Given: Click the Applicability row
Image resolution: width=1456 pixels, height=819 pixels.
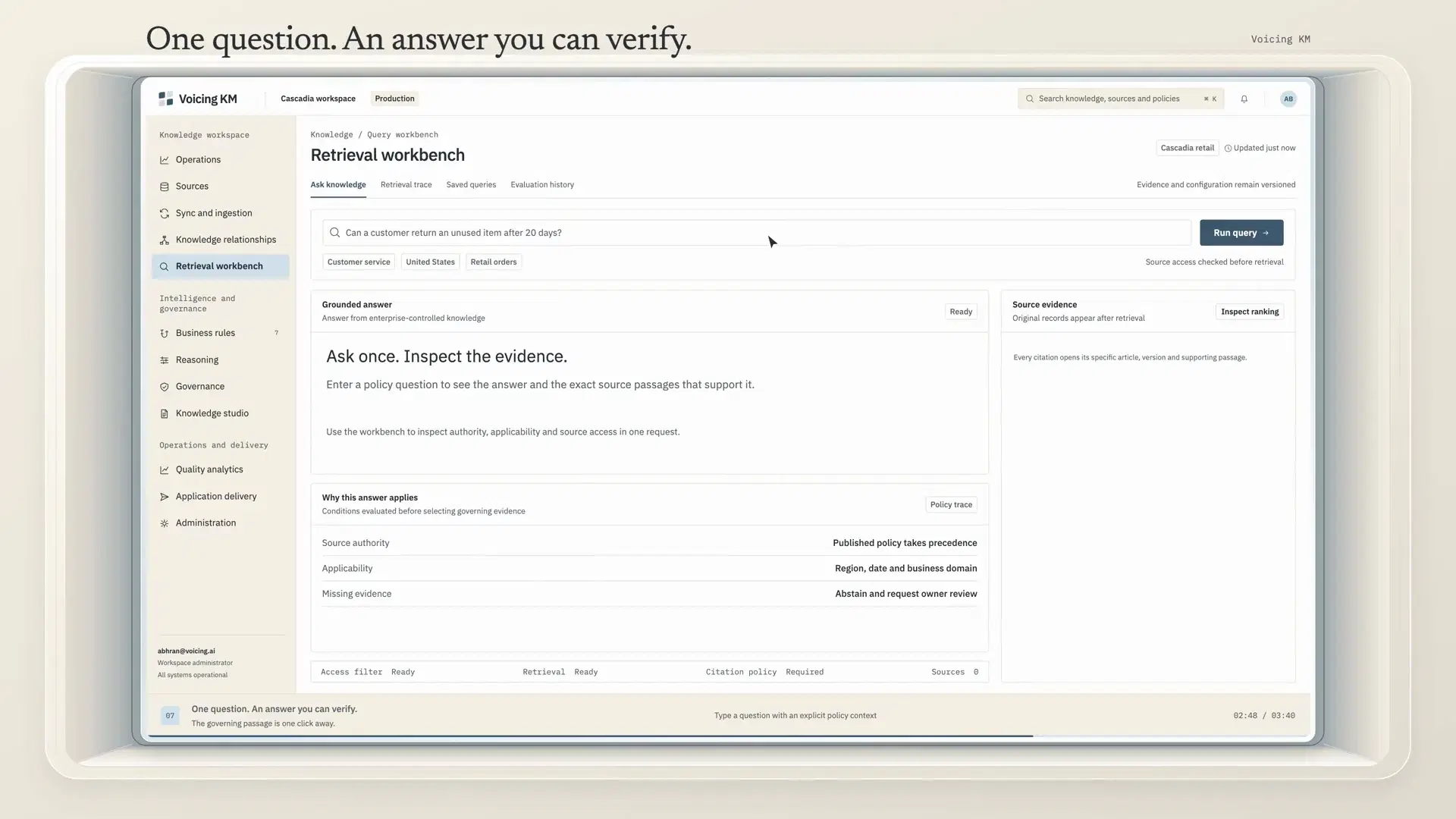Looking at the screenshot, I should tap(649, 569).
